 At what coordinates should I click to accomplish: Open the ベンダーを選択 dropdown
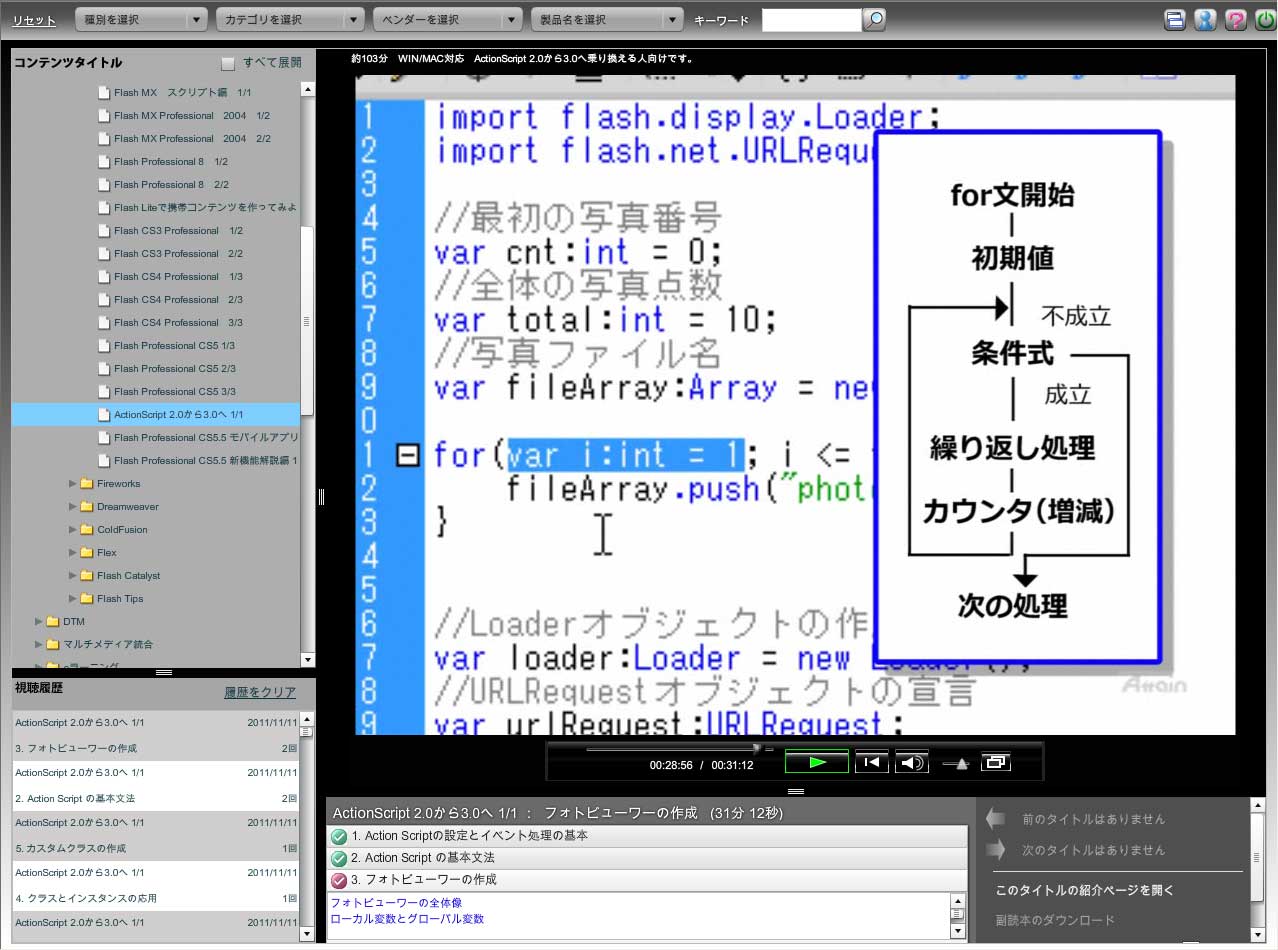[x=447, y=20]
